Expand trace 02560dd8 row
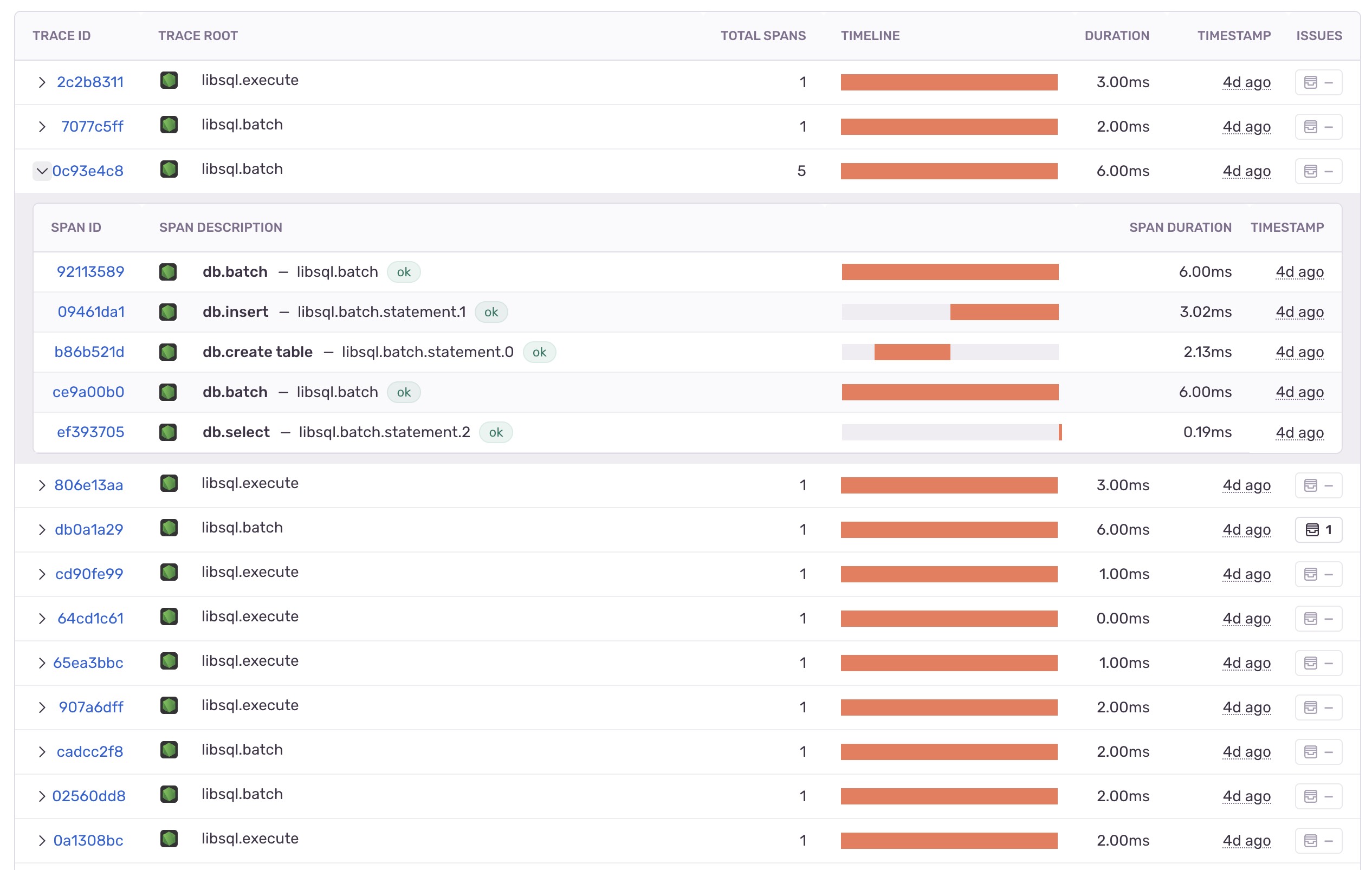 [42, 796]
